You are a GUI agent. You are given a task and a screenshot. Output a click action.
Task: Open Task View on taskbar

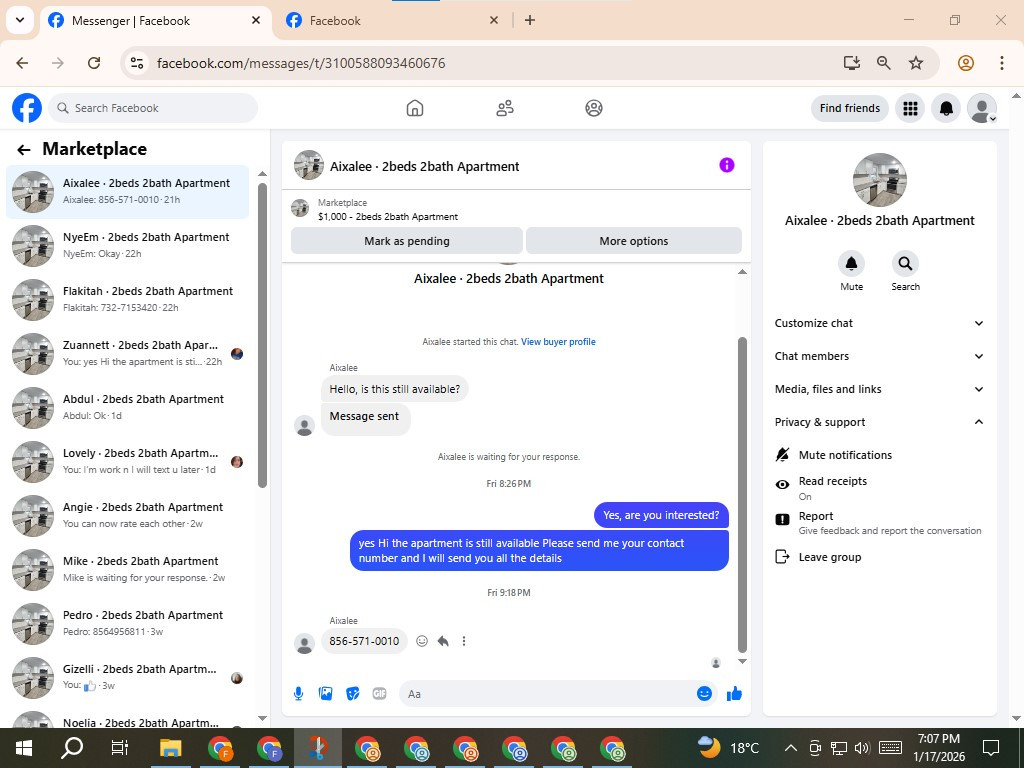120,748
